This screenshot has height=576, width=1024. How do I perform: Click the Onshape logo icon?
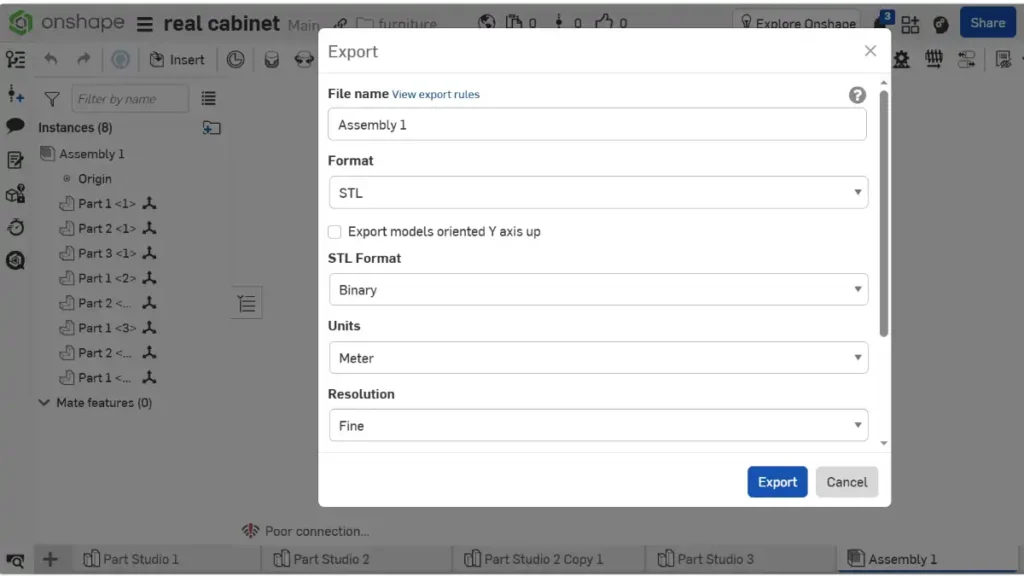[x=21, y=23]
